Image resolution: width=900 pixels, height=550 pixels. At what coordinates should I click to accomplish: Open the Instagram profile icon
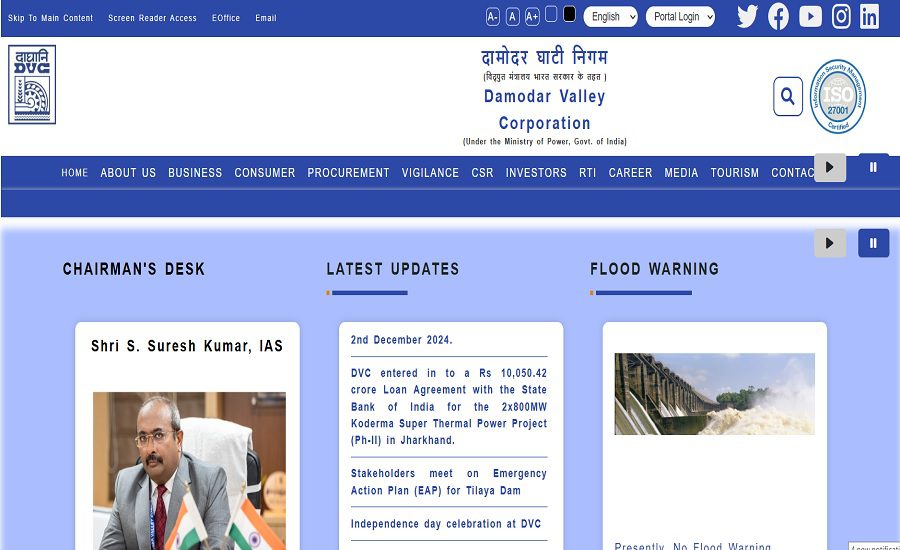coord(841,17)
